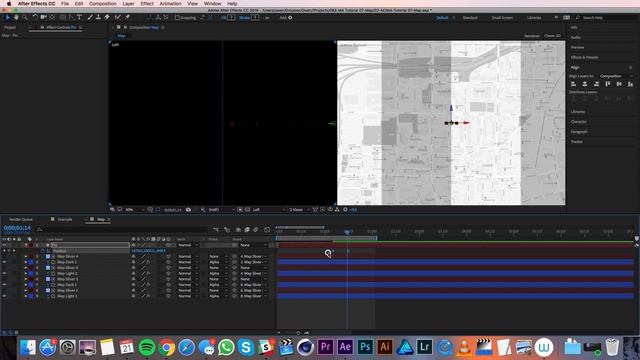Hide the Map Dark 2 layer
The image size is (640, 360).
pyautogui.click(x=4, y=262)
